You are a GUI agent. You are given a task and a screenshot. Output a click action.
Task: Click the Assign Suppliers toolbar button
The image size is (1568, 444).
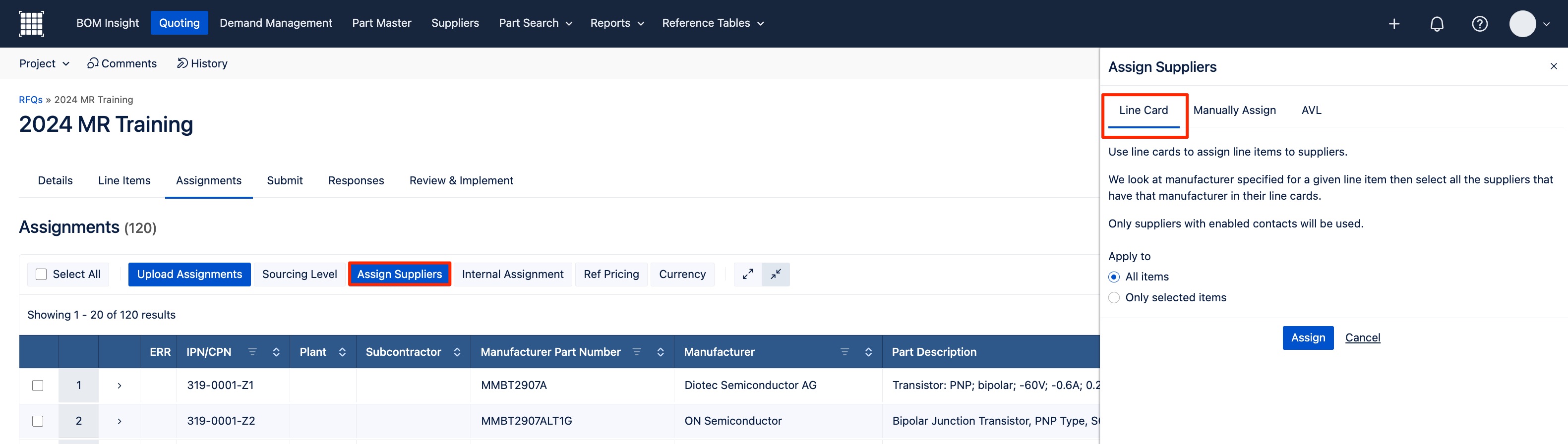pyautogui.click(x=399, y=275)
